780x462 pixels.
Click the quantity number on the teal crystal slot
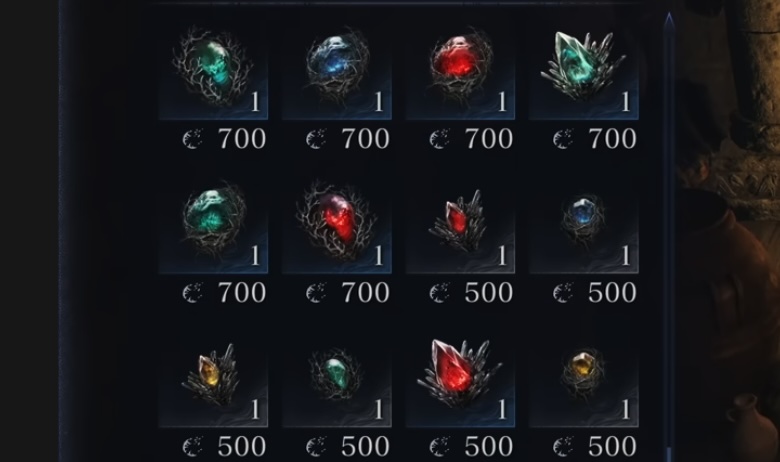click(x=626, y=102)
